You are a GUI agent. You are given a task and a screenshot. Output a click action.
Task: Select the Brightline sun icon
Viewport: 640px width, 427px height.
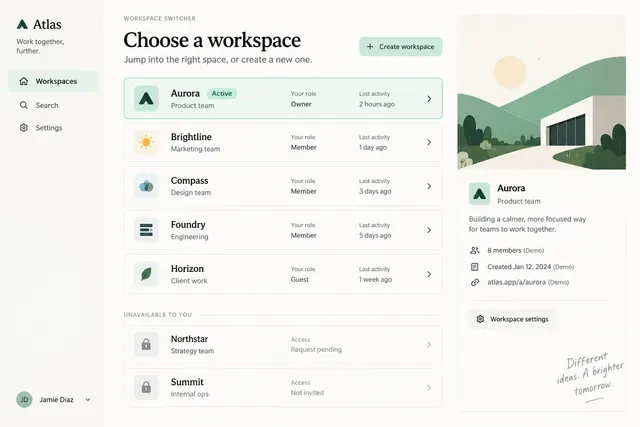[146, 142]
